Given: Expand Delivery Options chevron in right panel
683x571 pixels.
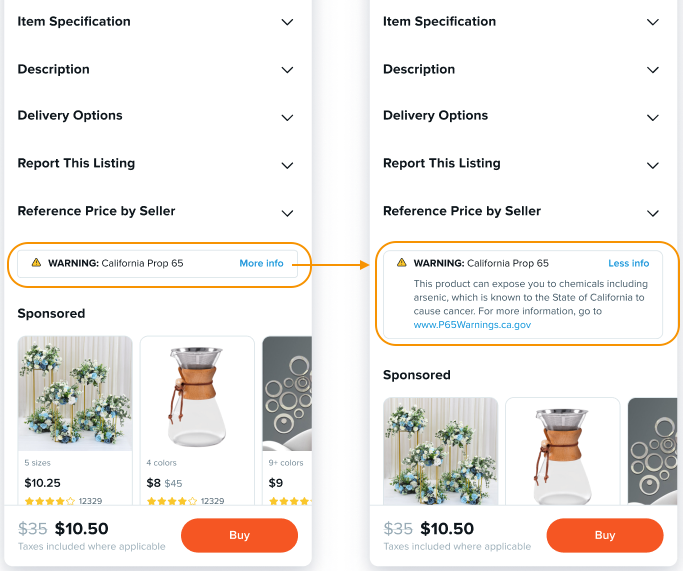Looking at the screenshot, I should pos(653,117).
